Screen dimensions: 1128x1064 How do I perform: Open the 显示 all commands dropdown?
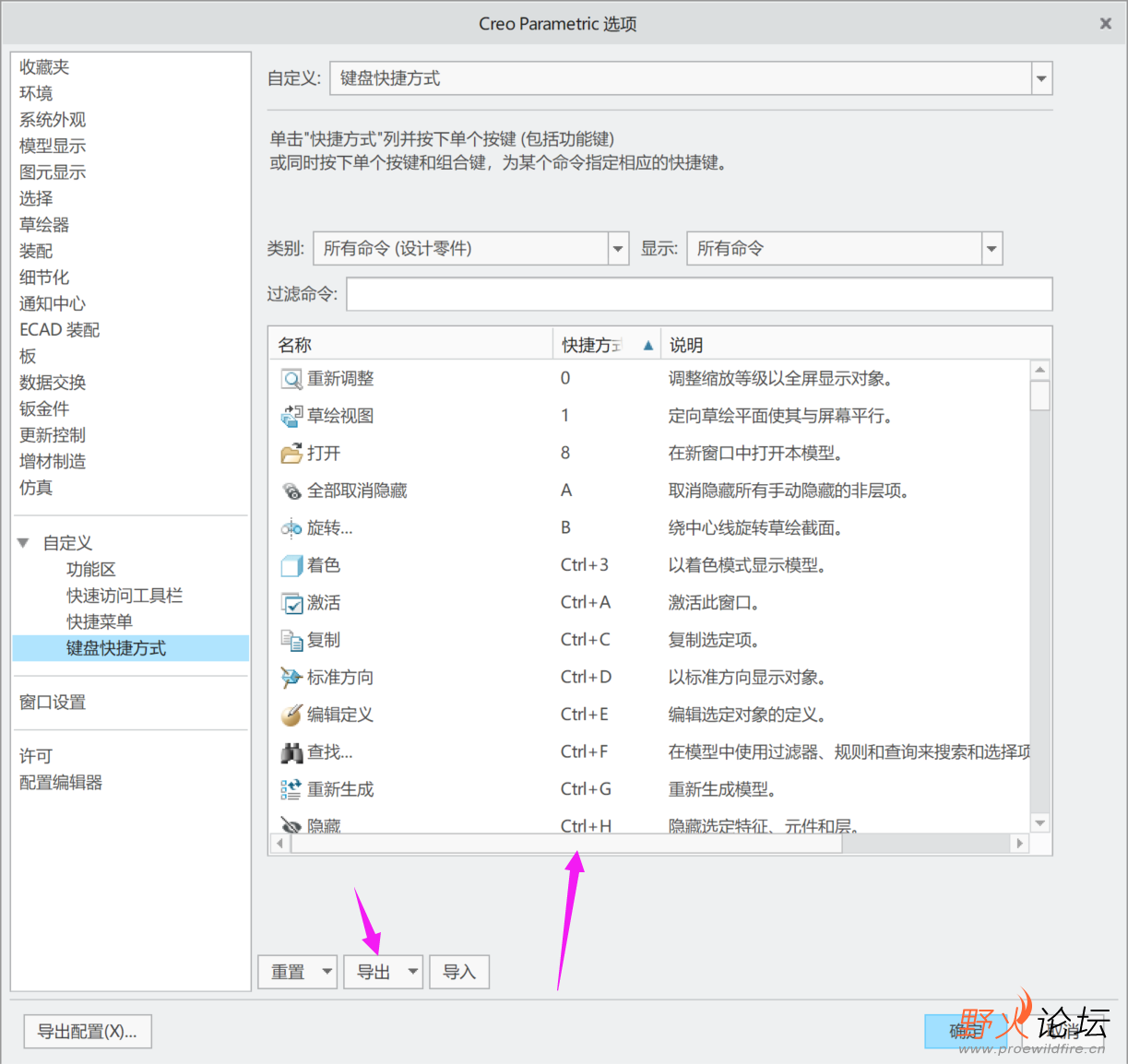(991, 248)
